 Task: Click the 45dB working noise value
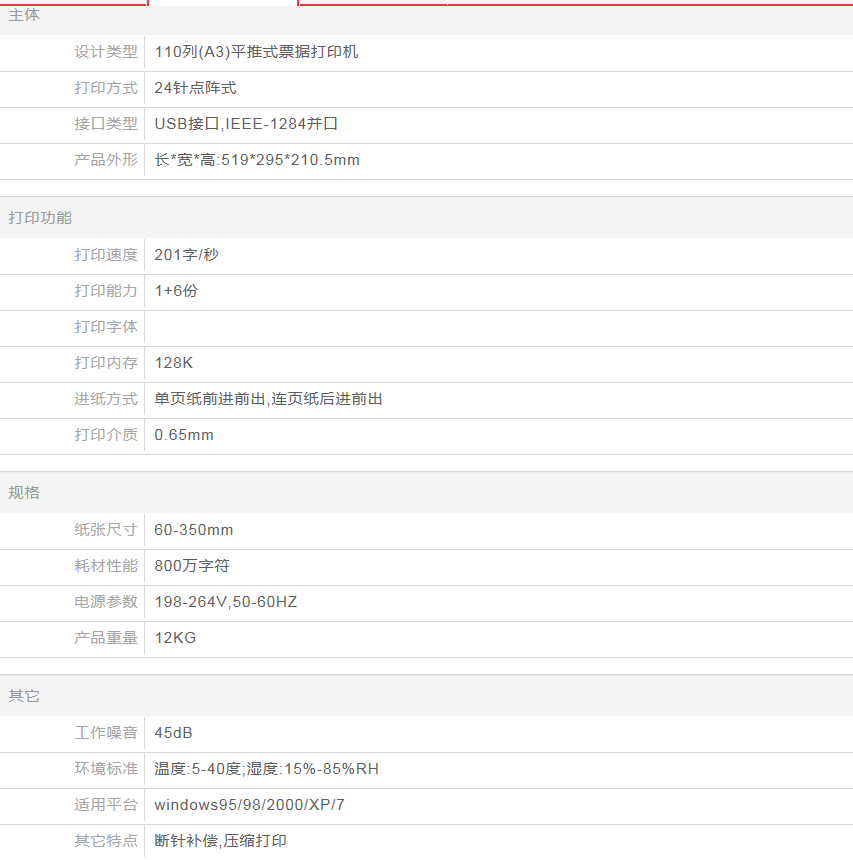174,733
